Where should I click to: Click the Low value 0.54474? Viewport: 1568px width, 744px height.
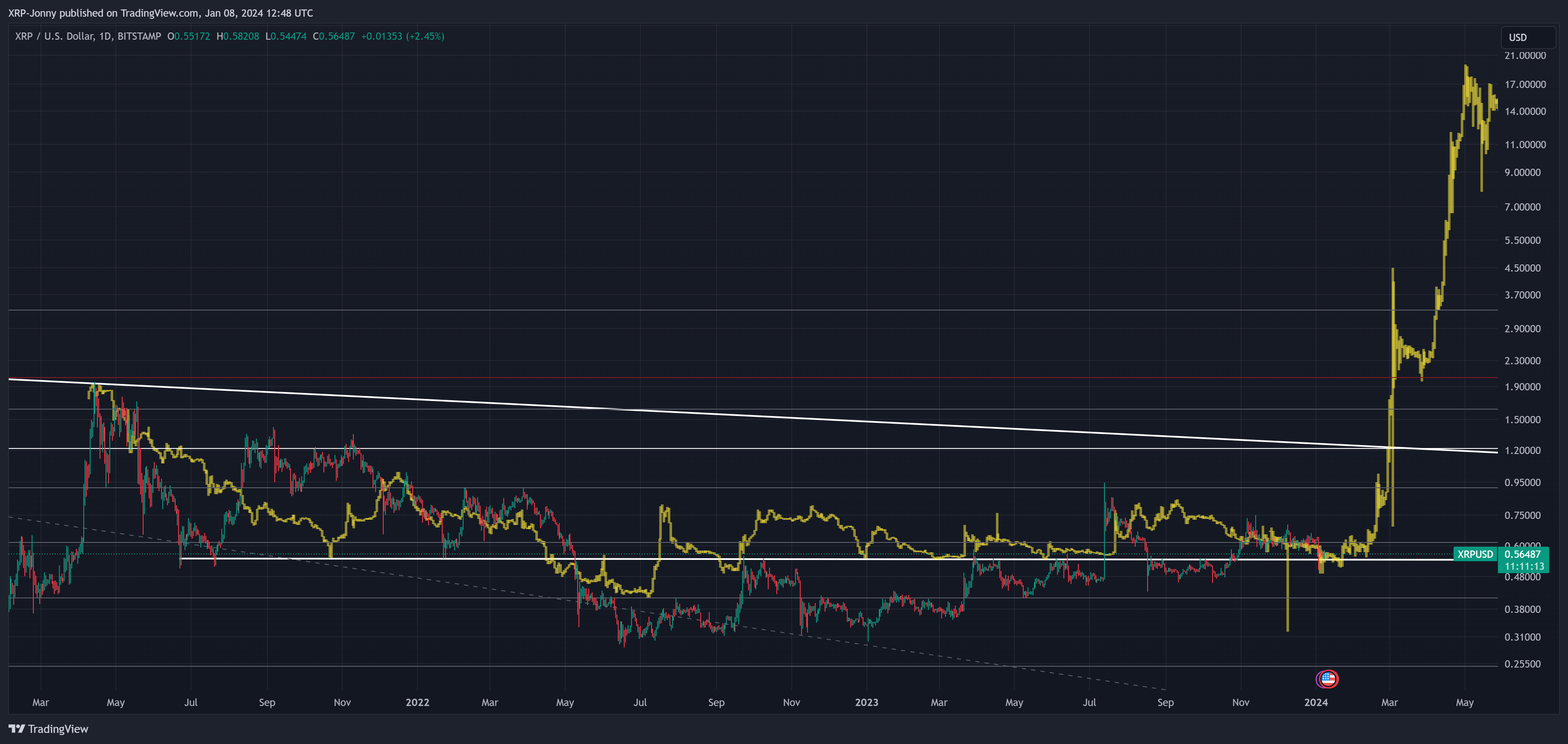288,36
